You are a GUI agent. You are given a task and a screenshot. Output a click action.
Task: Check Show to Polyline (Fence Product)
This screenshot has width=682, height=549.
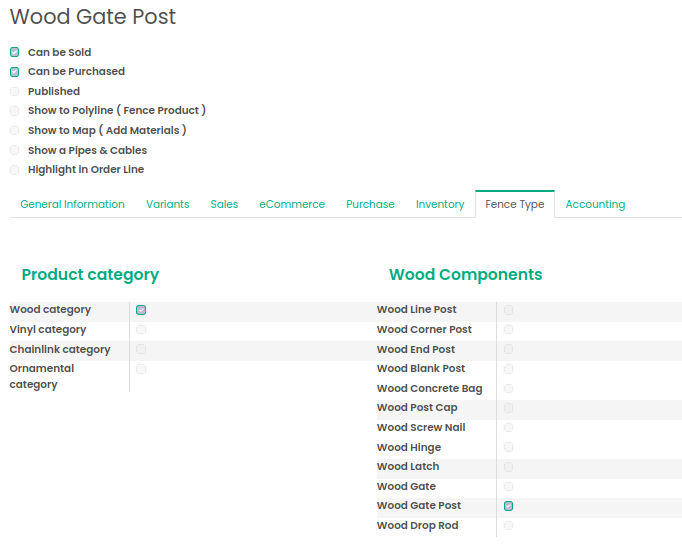(x=15, y=111)
